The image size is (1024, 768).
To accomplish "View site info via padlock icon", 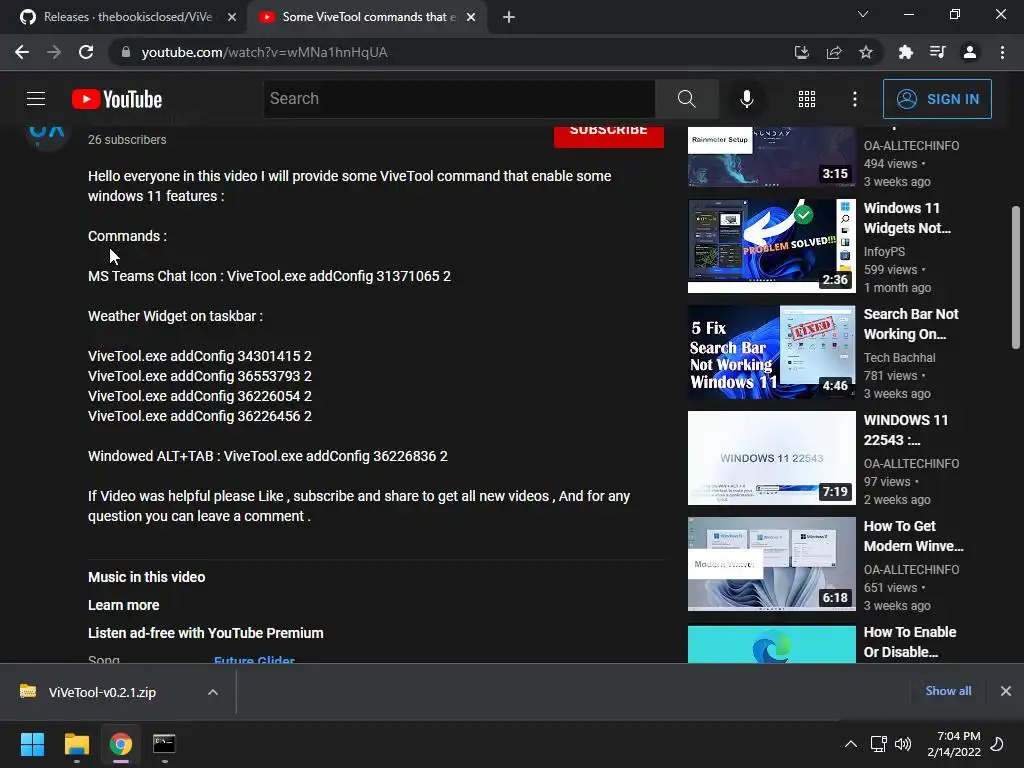I will tap(125, 52).
